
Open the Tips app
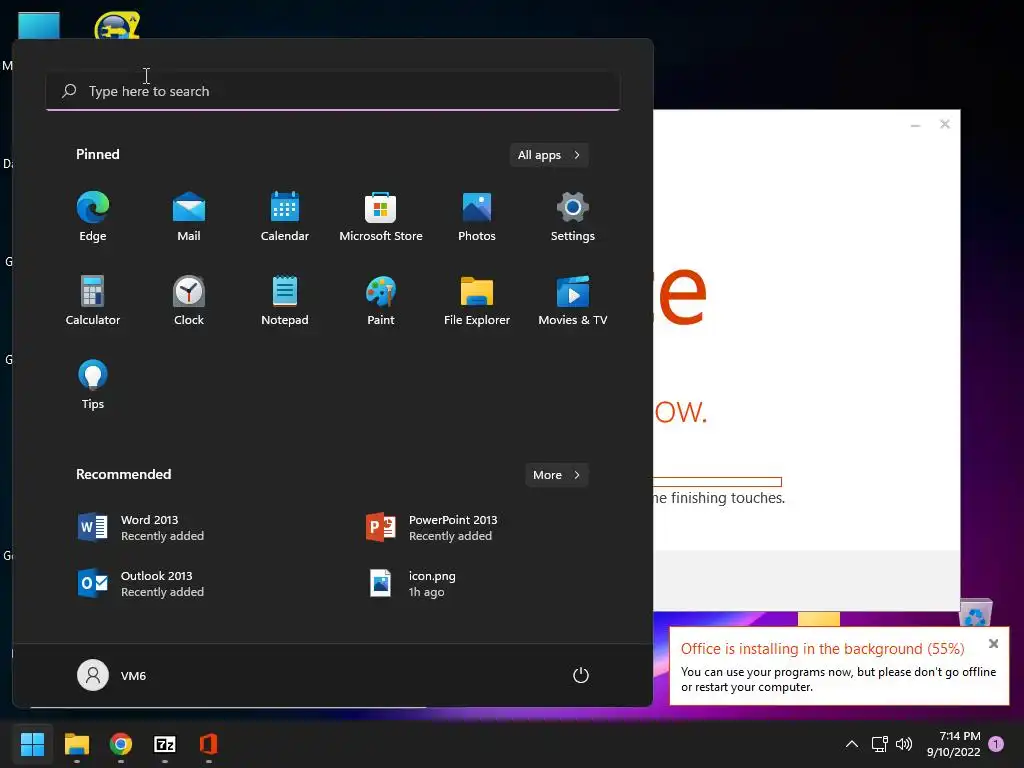coord(93,385)
